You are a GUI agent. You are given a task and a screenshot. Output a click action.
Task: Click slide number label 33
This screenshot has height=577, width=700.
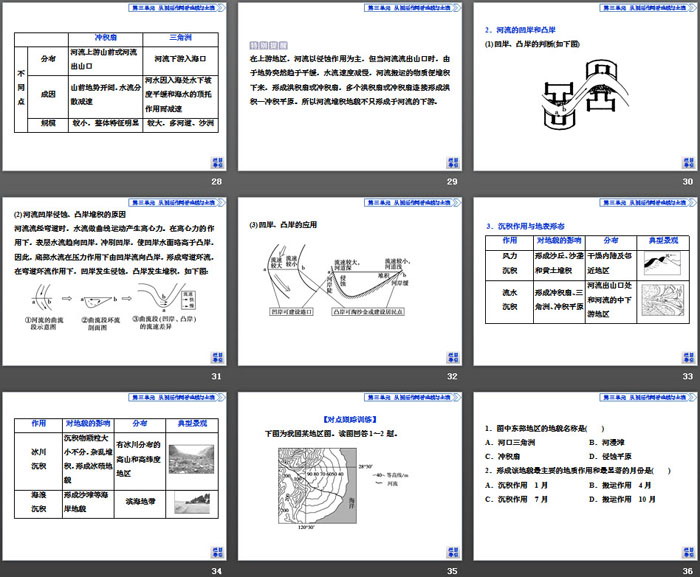pos(688,376)
